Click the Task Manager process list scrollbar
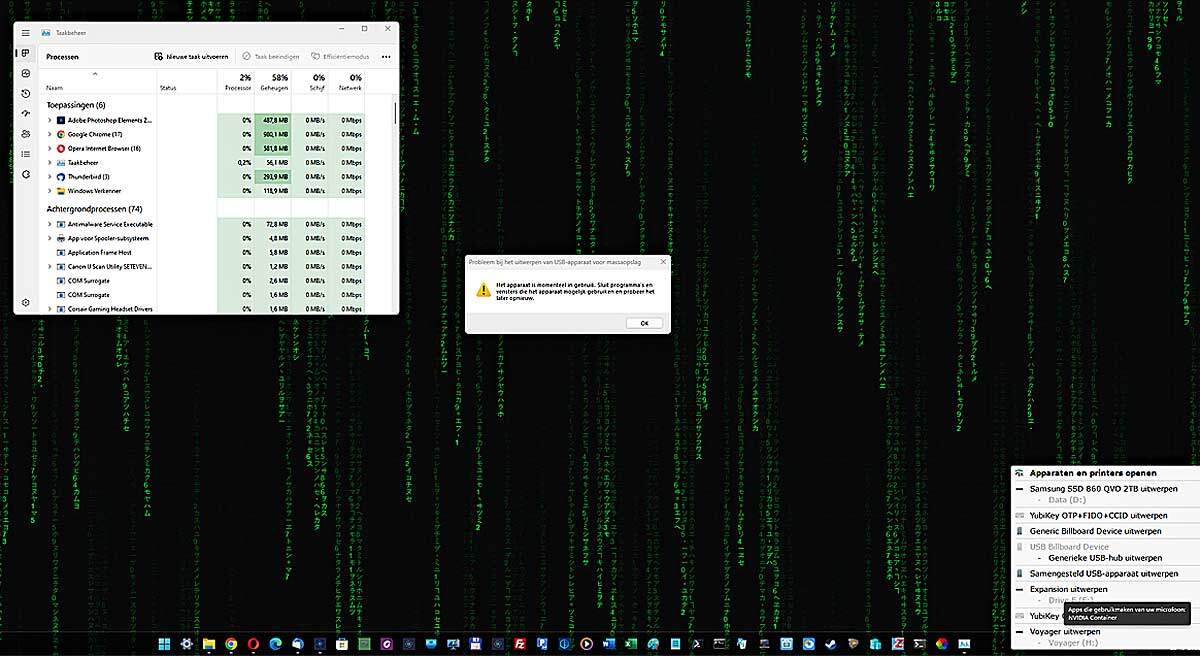This screenshot has width=1200, height=656. tap(395, 112)
